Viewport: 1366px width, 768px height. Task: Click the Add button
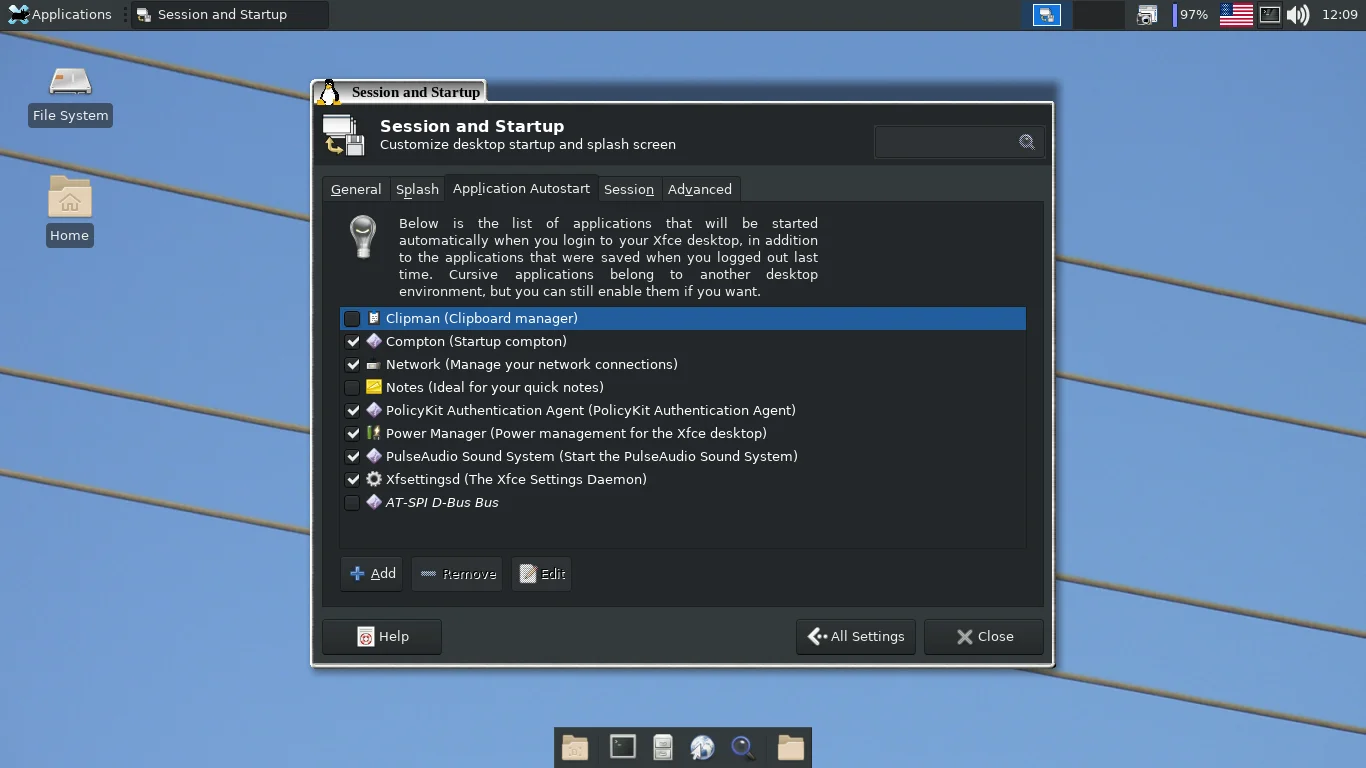click(372, 574)
